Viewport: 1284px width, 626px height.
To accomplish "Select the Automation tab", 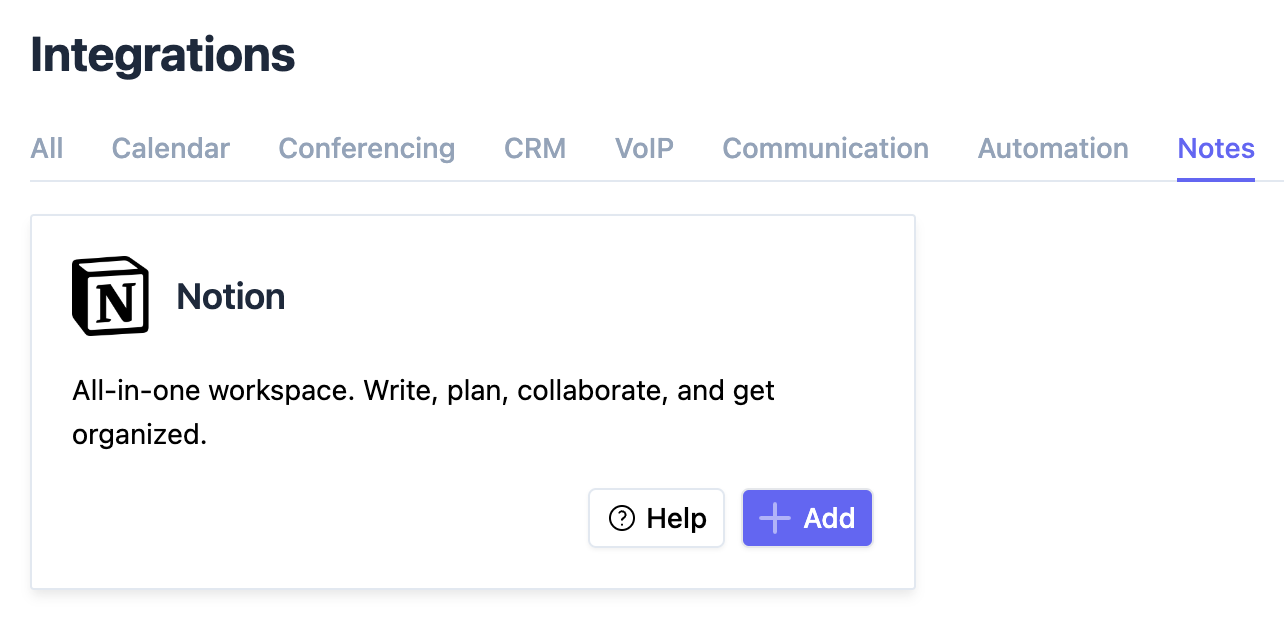I will pyautogui.click(x=1053, y=149).
